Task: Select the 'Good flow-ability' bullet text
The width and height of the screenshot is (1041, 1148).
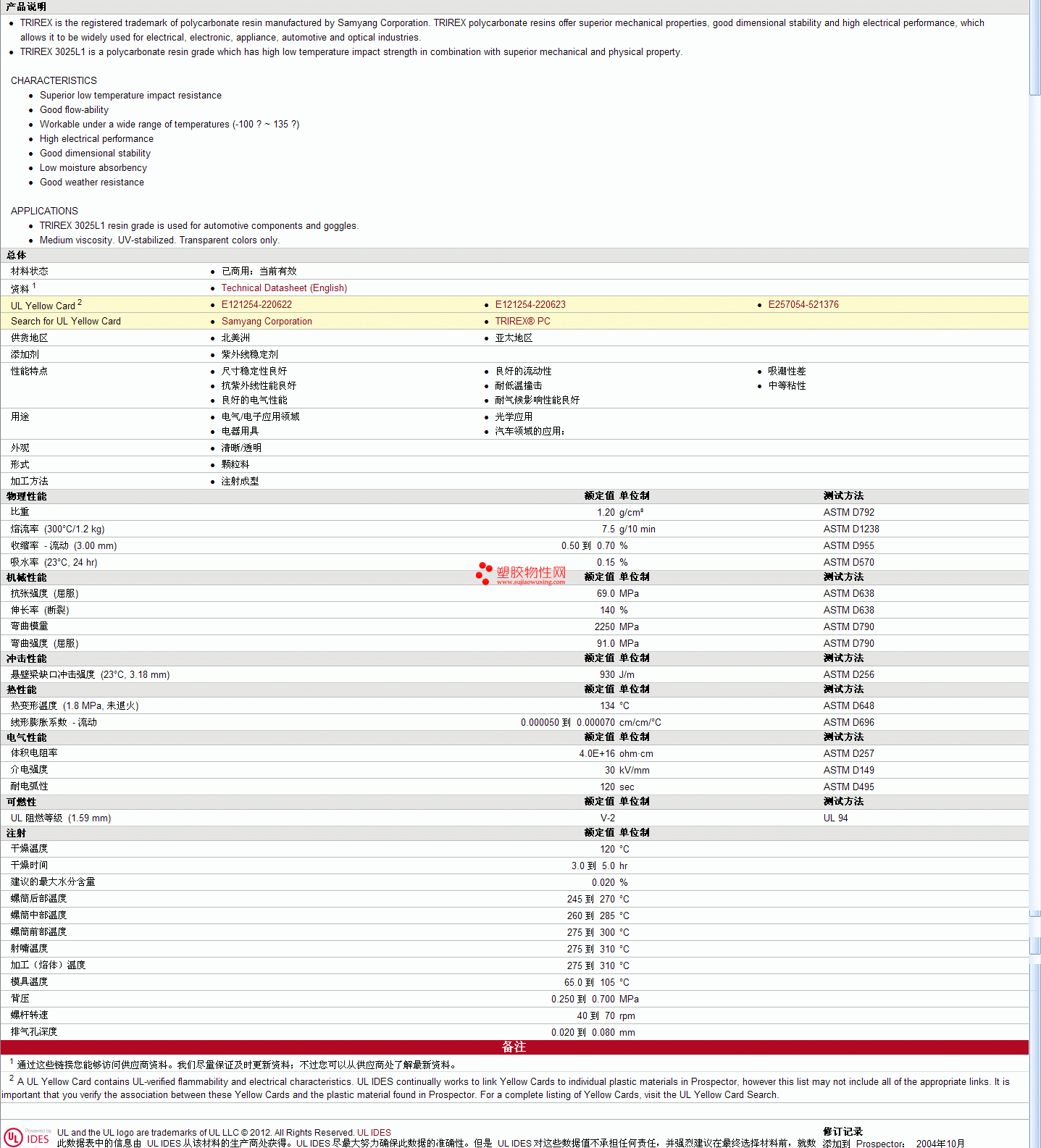Action: click(x=74, y=110)
